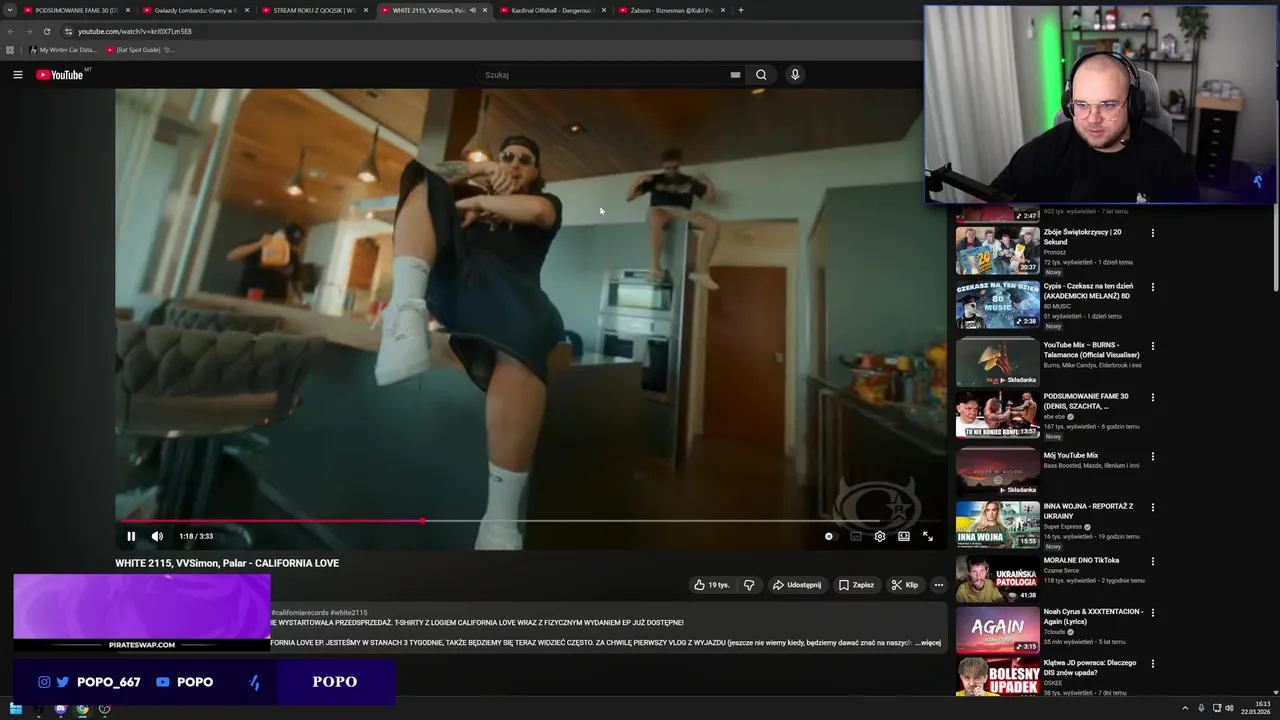Open a new browser tab
The width and height of the screenshot is (1280, 720).
click(x=741, y=10)
